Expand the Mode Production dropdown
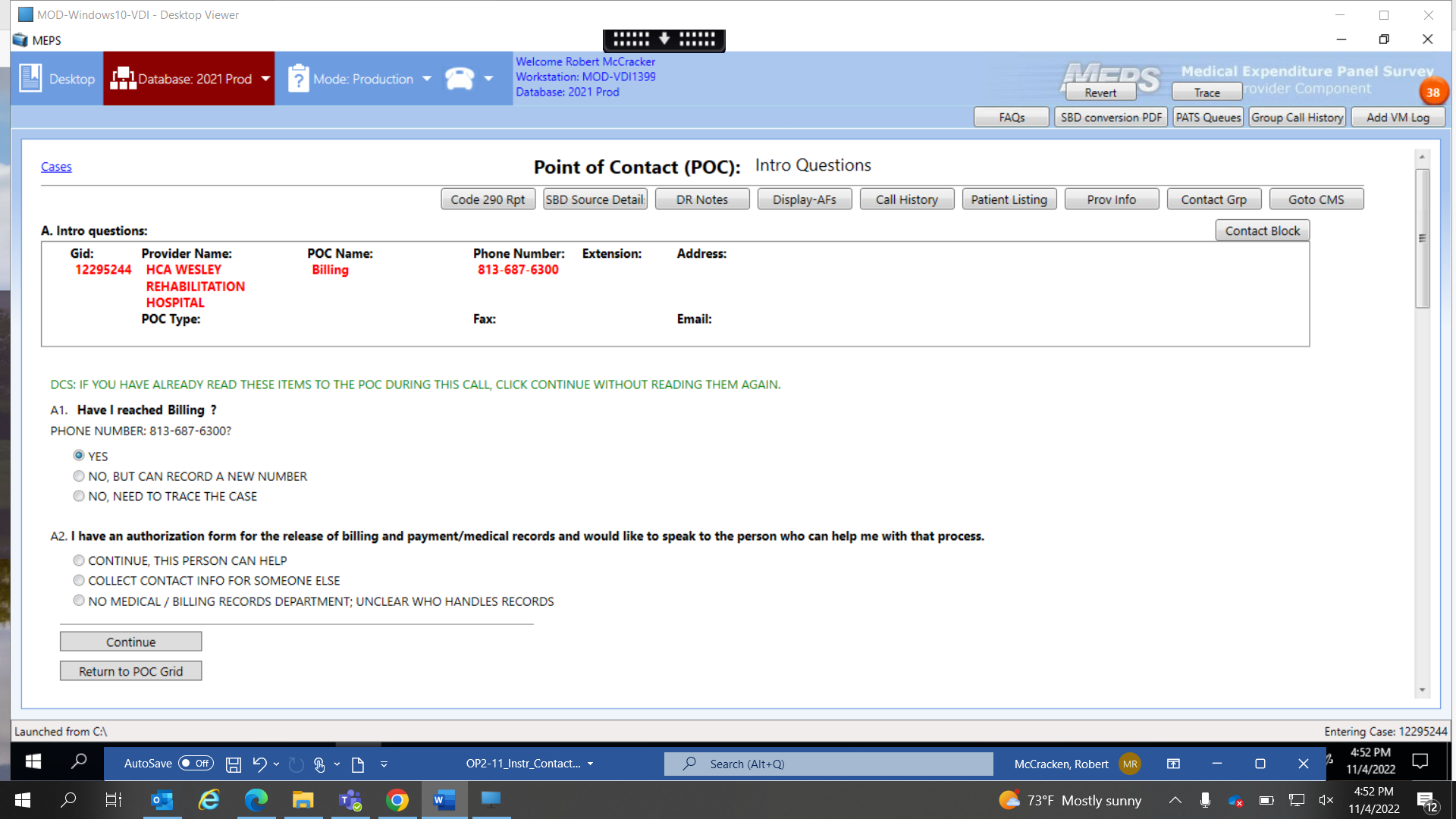This screenshot has height=819, width=1456. (427, 78)
